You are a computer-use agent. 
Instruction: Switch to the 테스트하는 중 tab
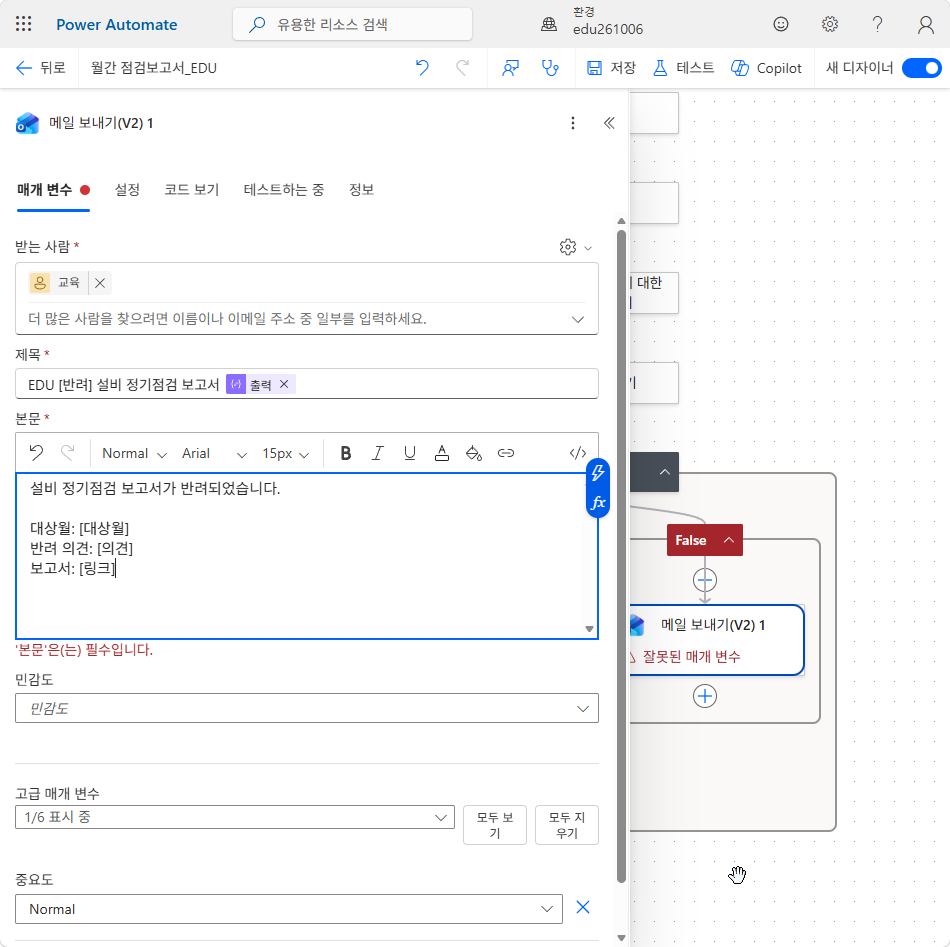[x=284, y=190]
